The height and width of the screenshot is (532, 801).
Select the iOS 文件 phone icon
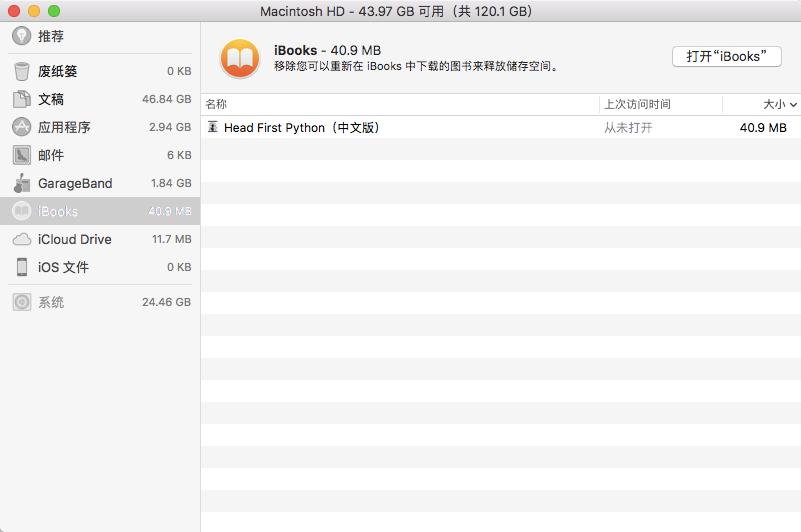click(21, 267)
